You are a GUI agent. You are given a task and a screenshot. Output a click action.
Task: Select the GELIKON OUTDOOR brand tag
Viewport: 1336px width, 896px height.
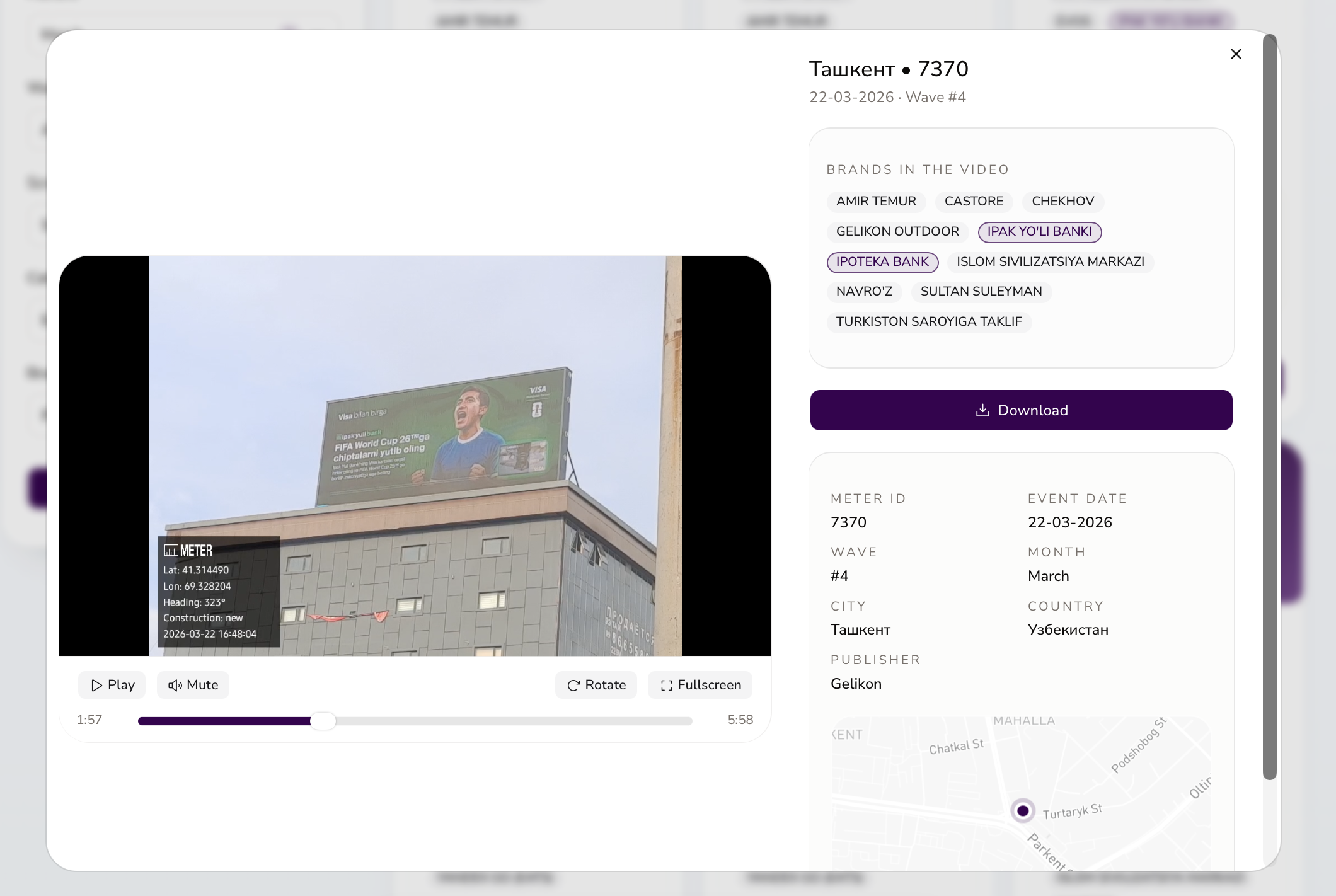coord(897,231)
